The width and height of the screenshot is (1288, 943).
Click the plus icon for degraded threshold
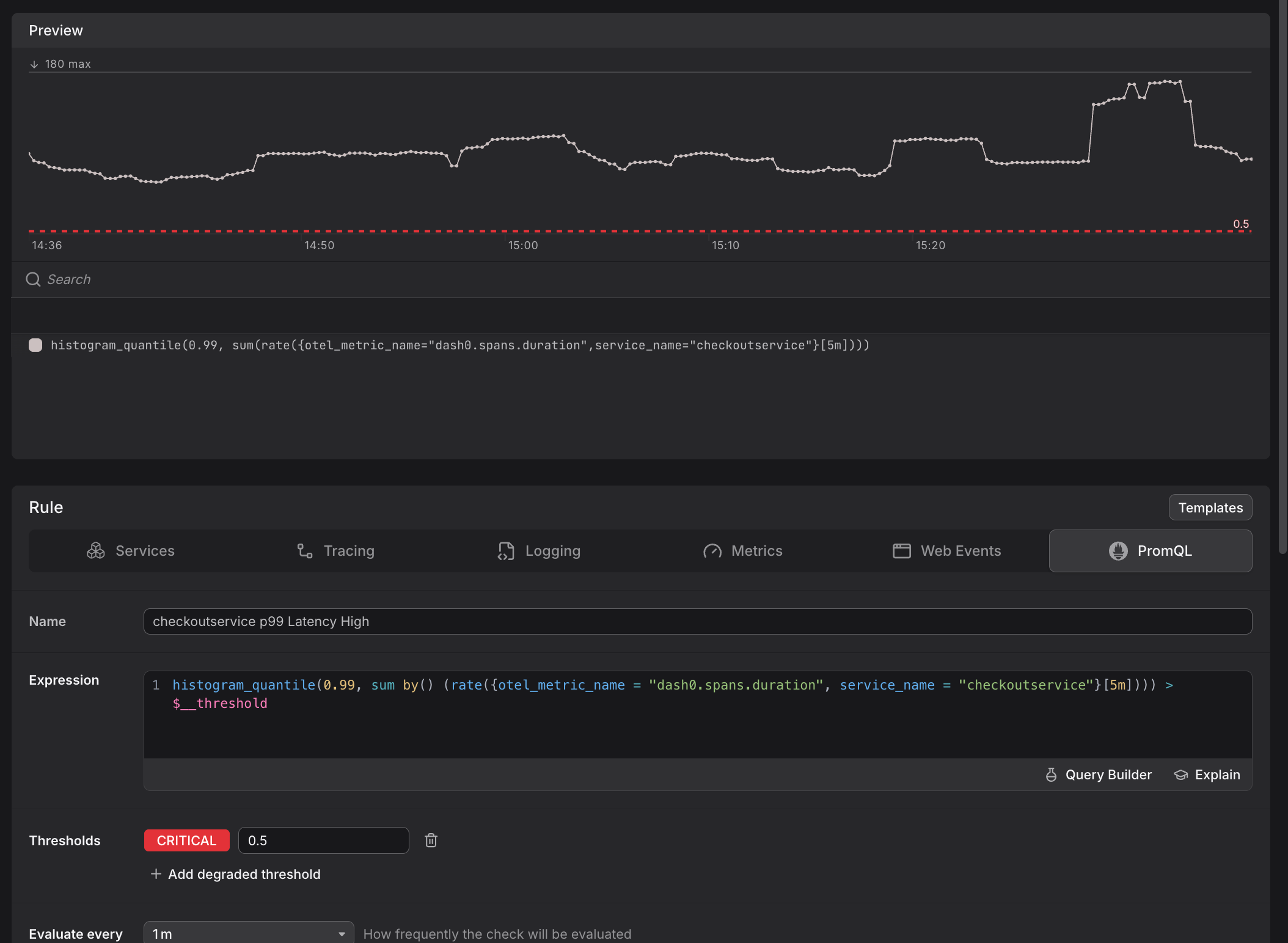[156, 874]
